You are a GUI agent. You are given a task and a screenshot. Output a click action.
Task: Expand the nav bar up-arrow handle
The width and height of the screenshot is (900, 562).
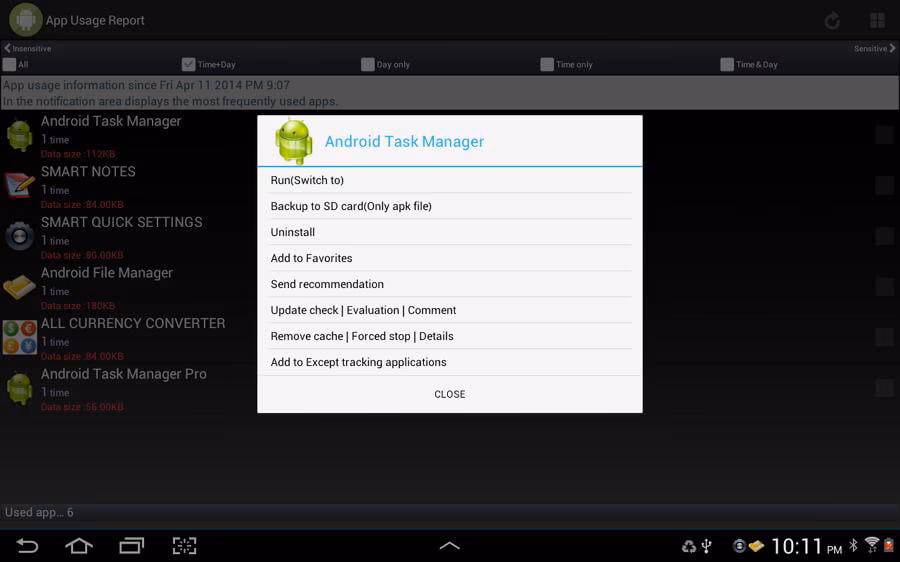(x=449, y=546)
